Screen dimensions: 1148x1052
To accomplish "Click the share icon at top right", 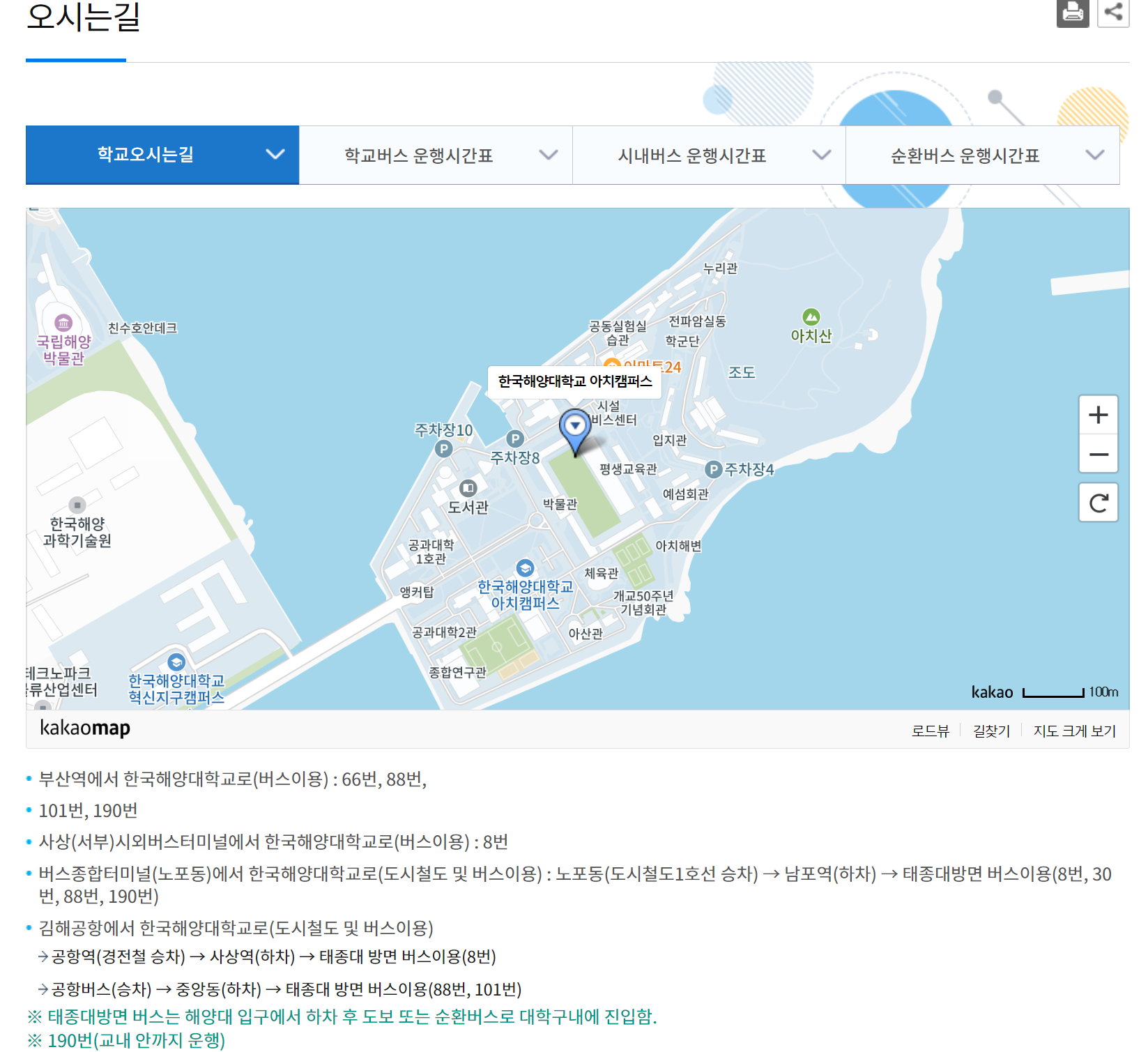I will [1113, 12].
